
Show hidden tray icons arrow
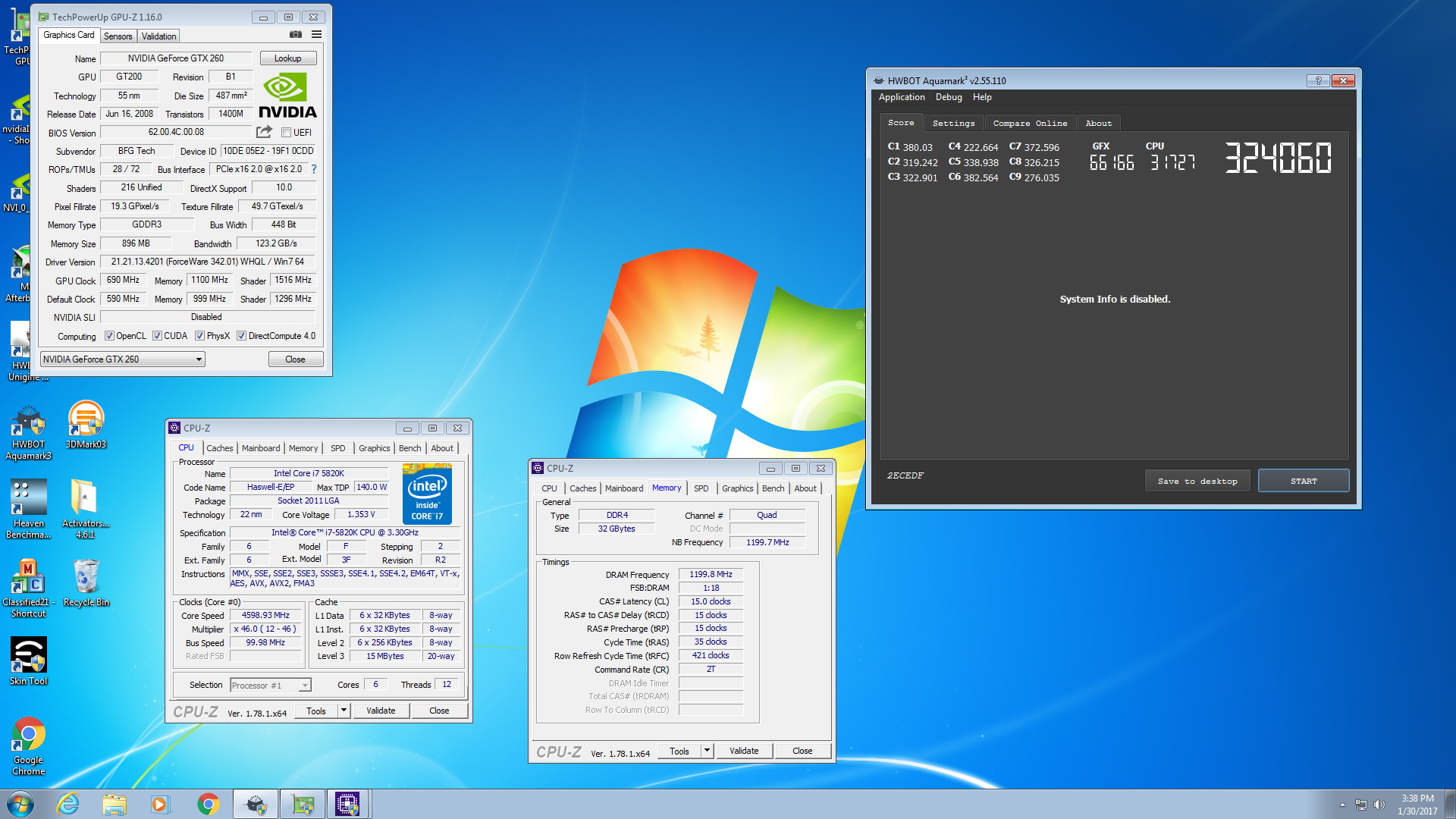(x=1342, y=805)
